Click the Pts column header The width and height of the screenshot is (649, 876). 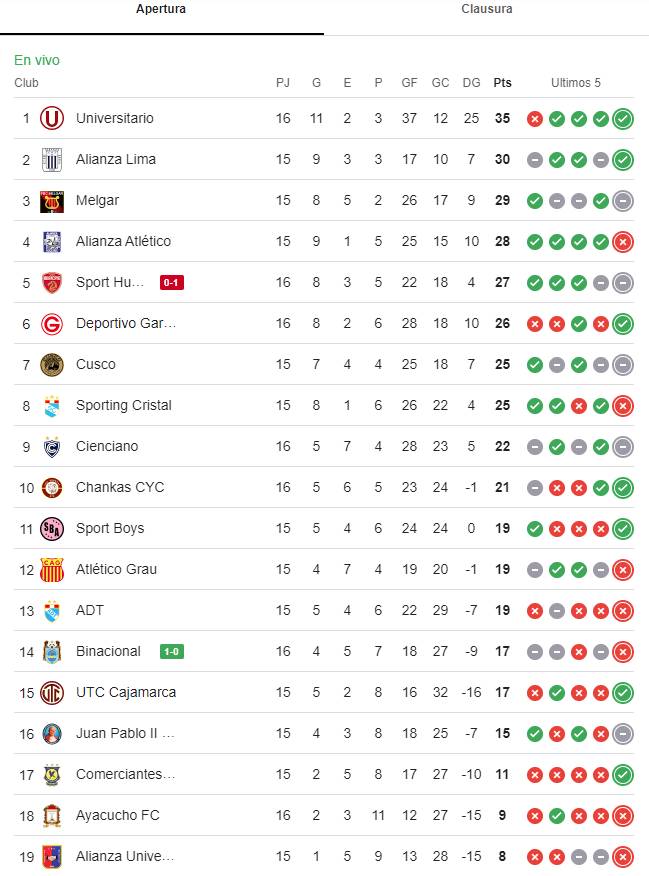pos(502,83)
